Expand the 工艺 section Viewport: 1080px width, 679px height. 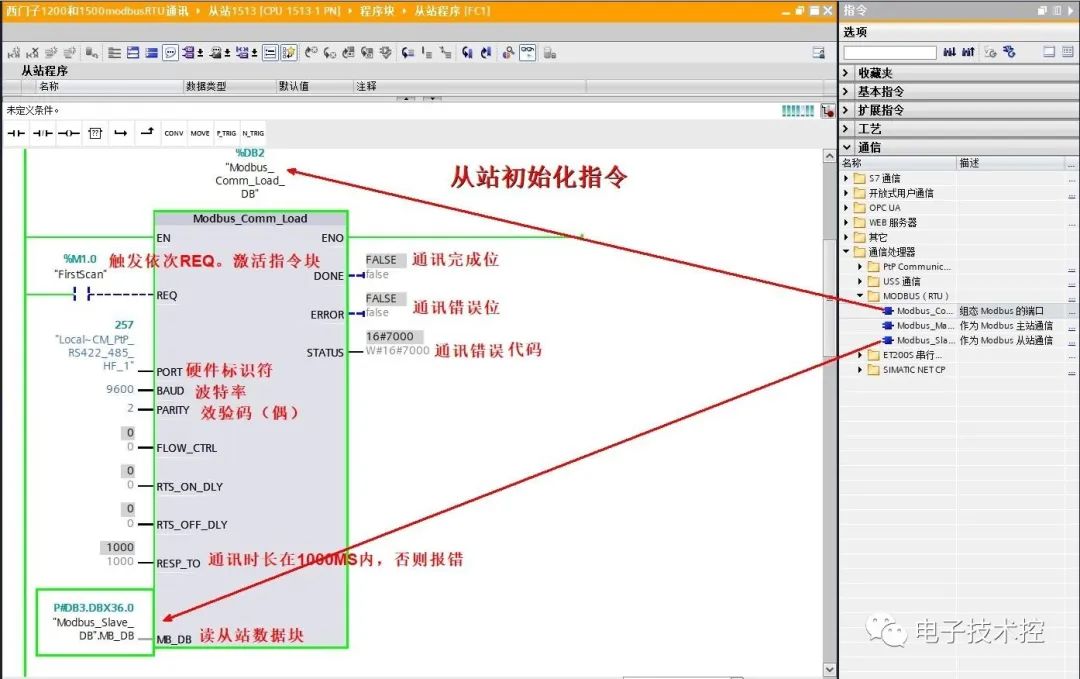pos(846,128)
